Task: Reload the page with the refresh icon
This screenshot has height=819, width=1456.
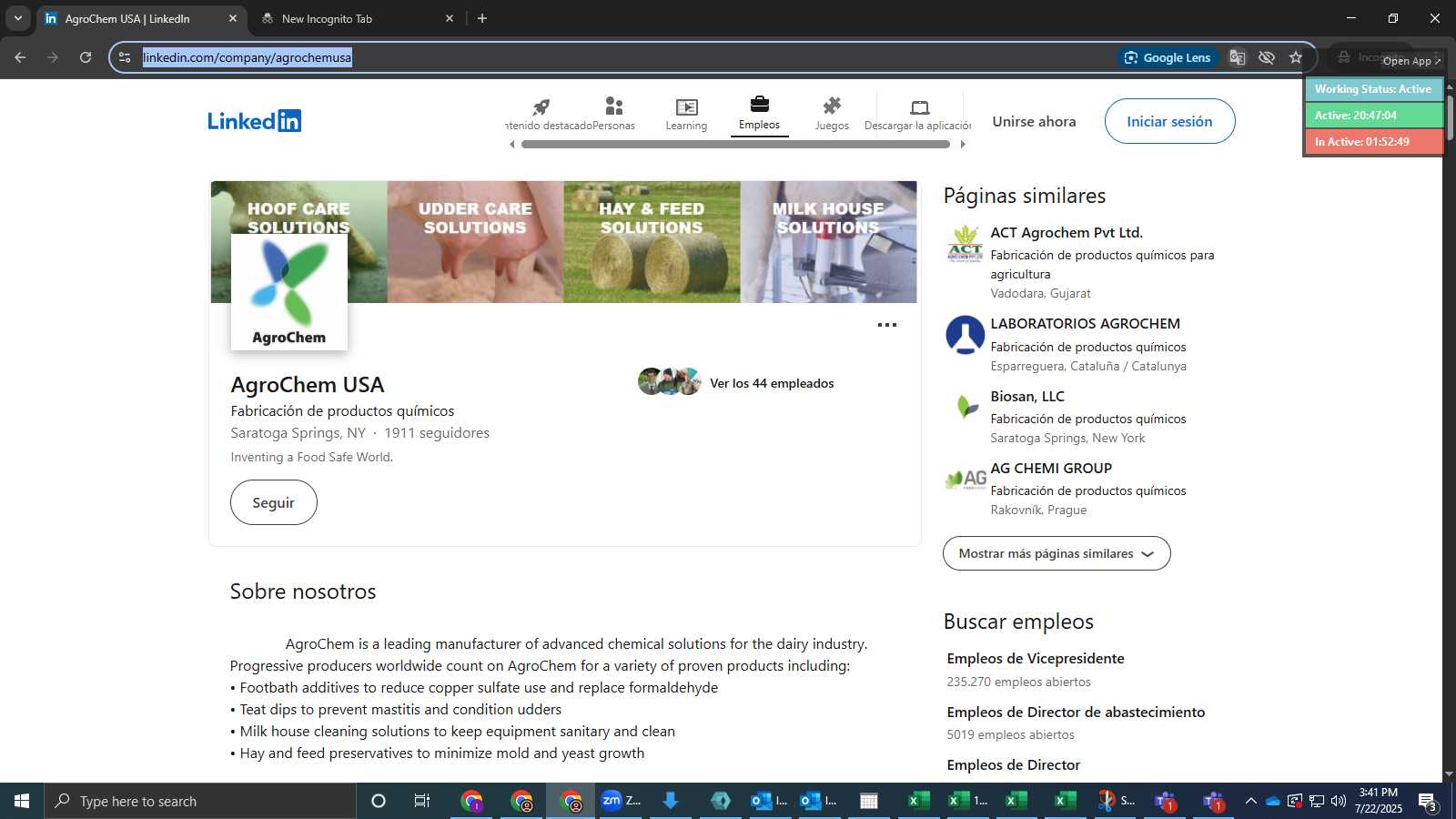Action: [86, 57]
